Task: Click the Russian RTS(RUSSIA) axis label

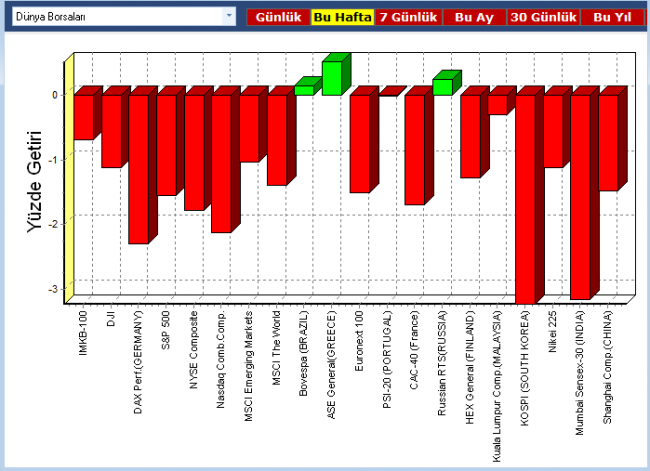Action: (x=442, y=363)
